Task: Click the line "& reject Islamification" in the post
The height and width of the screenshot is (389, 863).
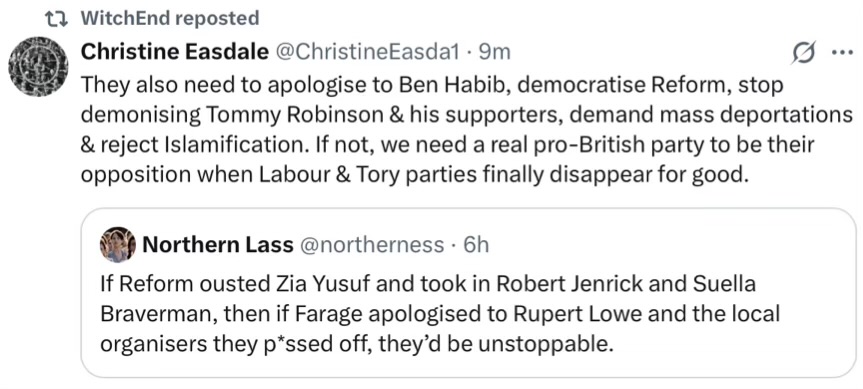Action: click(447, 145)
